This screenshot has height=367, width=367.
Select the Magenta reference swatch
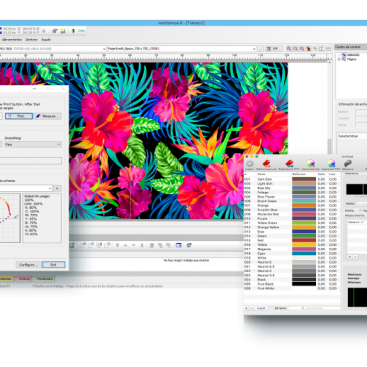coord(304,249)
